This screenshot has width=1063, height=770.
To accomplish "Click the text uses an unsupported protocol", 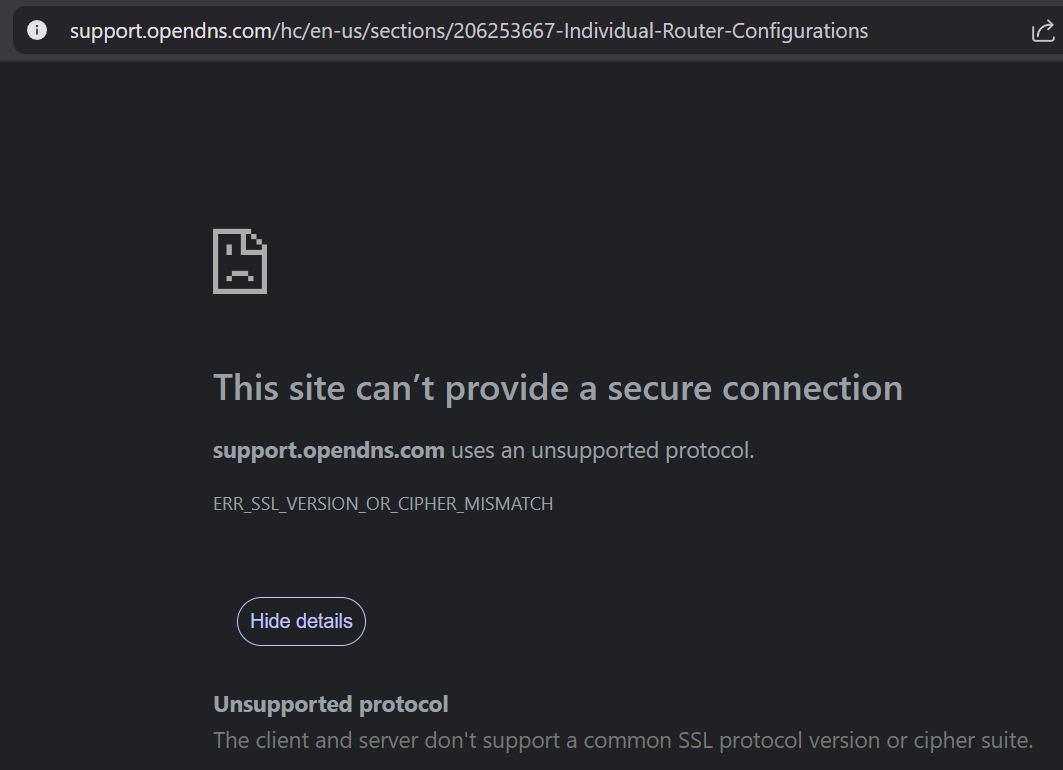I will coord(602,450).
